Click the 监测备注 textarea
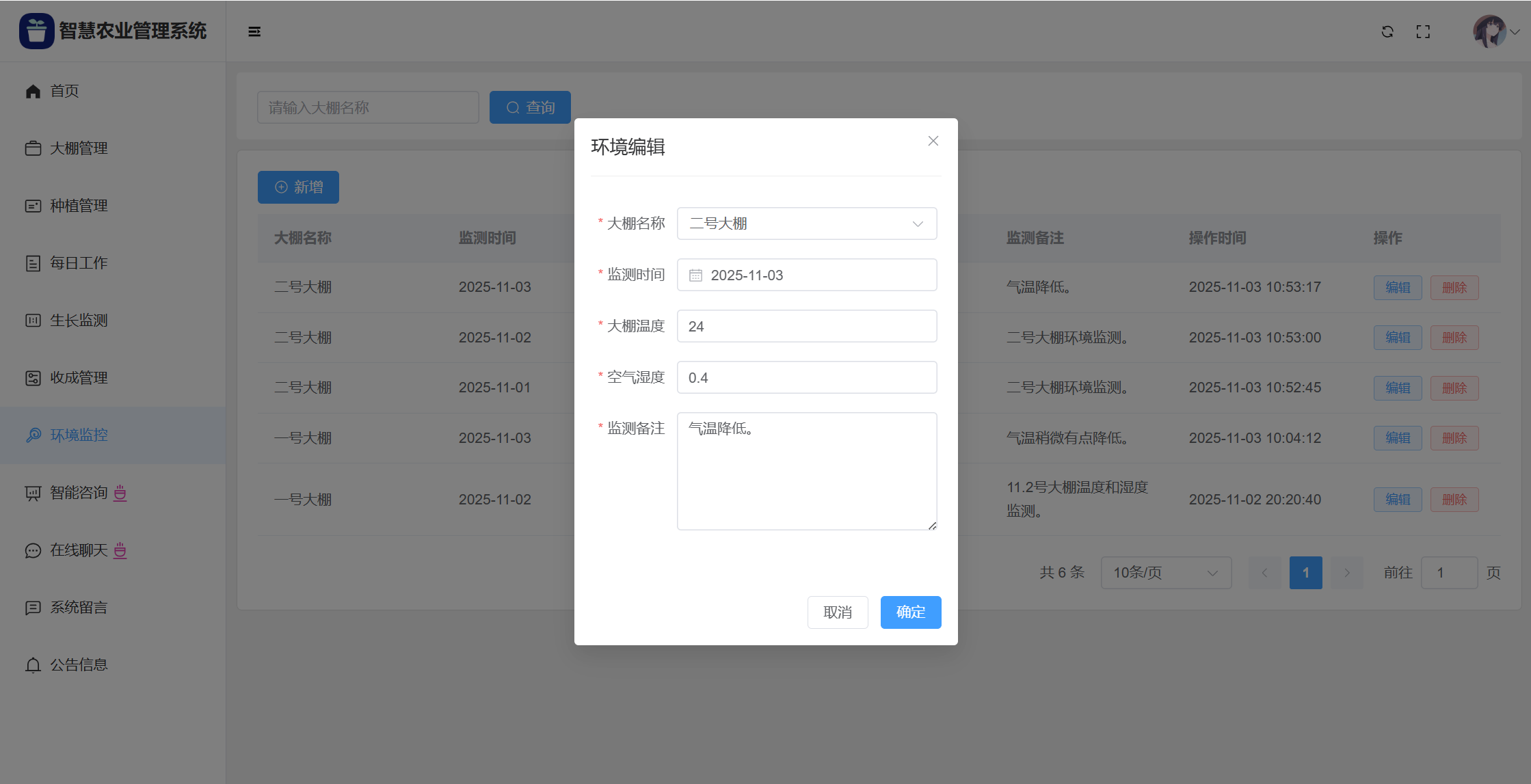The height and width of the screenshot is (784, 1531). [x=807, y=471]
